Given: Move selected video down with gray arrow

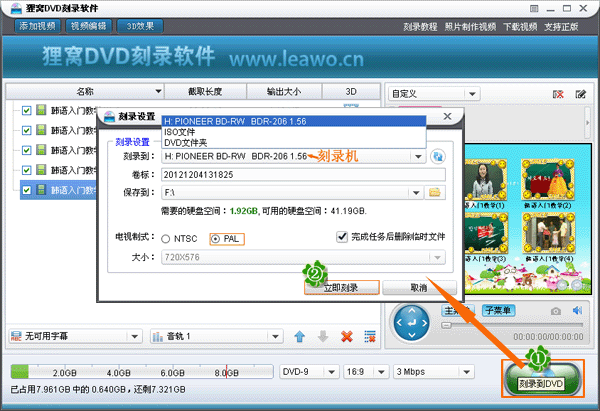Looking at the screenshot, I should pyautogui.click(x=323, y=336).
